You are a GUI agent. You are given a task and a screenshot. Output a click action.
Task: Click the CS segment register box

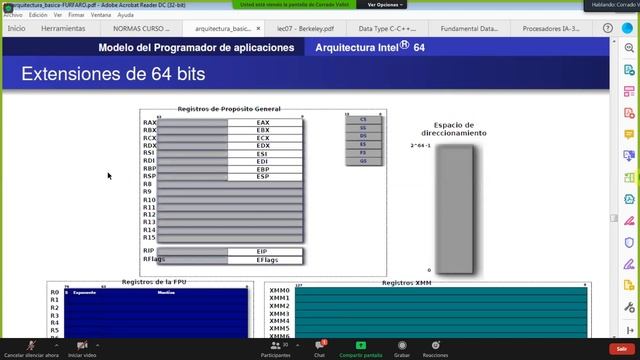(x=363, y=120)
